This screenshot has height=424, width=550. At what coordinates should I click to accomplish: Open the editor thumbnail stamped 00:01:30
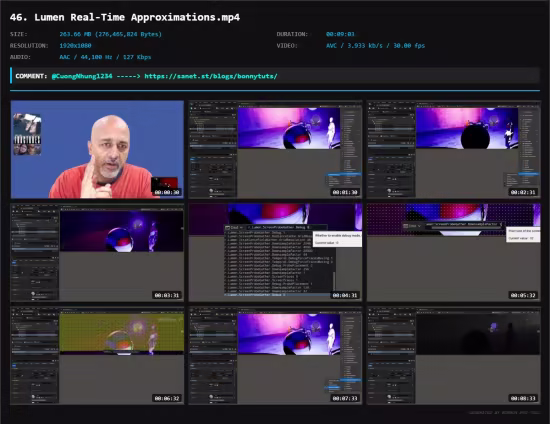click(x=275, y=149)
